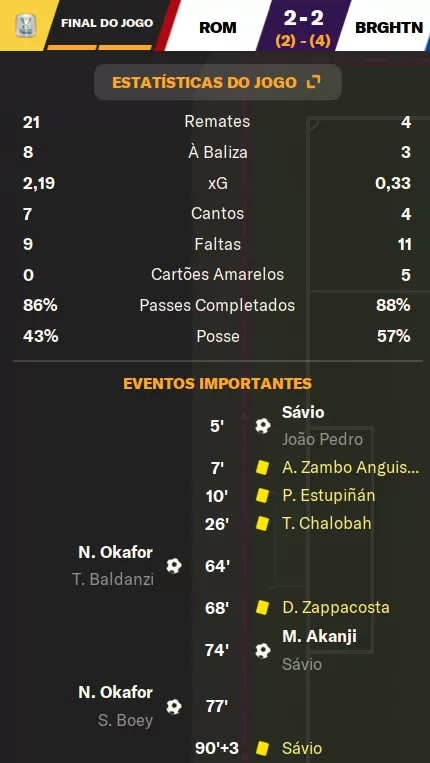Viewport: 430px width, 763px height.
Task: Click the goal ball icon at 77'
Action: coord(174,707)
